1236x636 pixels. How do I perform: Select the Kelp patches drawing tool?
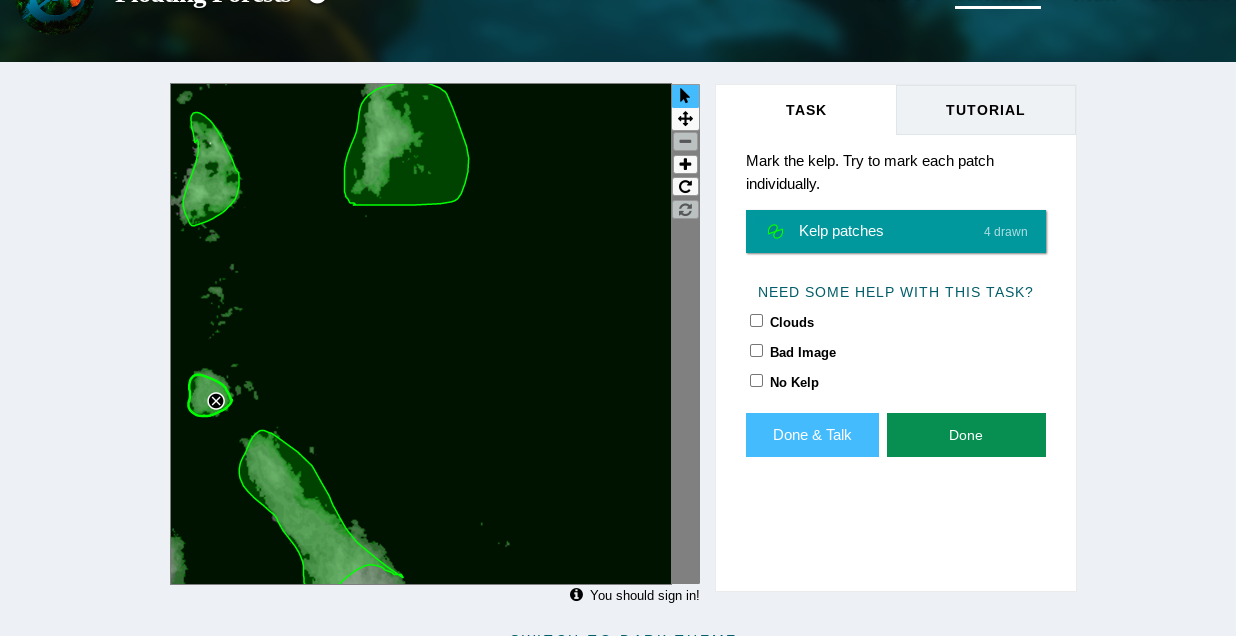[896, 232]
